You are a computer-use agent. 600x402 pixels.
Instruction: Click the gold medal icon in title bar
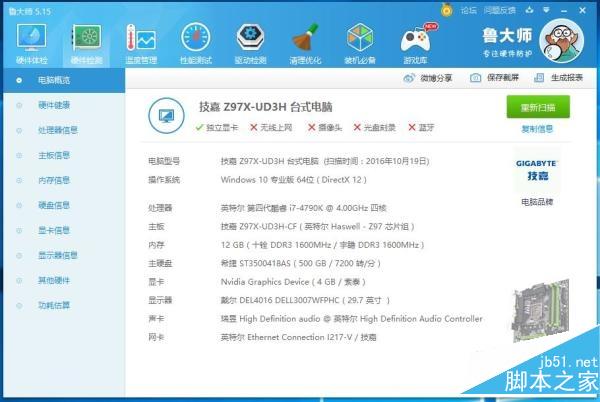click(447, 10)
